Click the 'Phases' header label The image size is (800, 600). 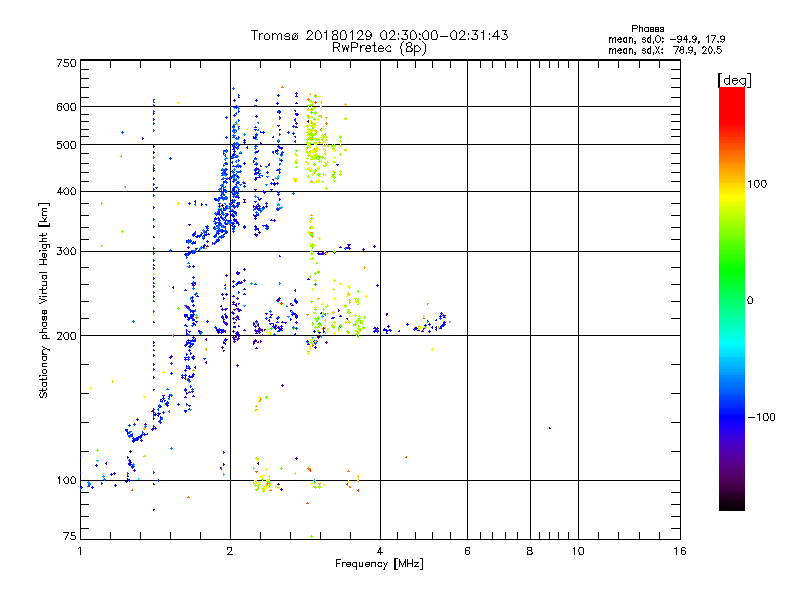(x=647, y=29)
